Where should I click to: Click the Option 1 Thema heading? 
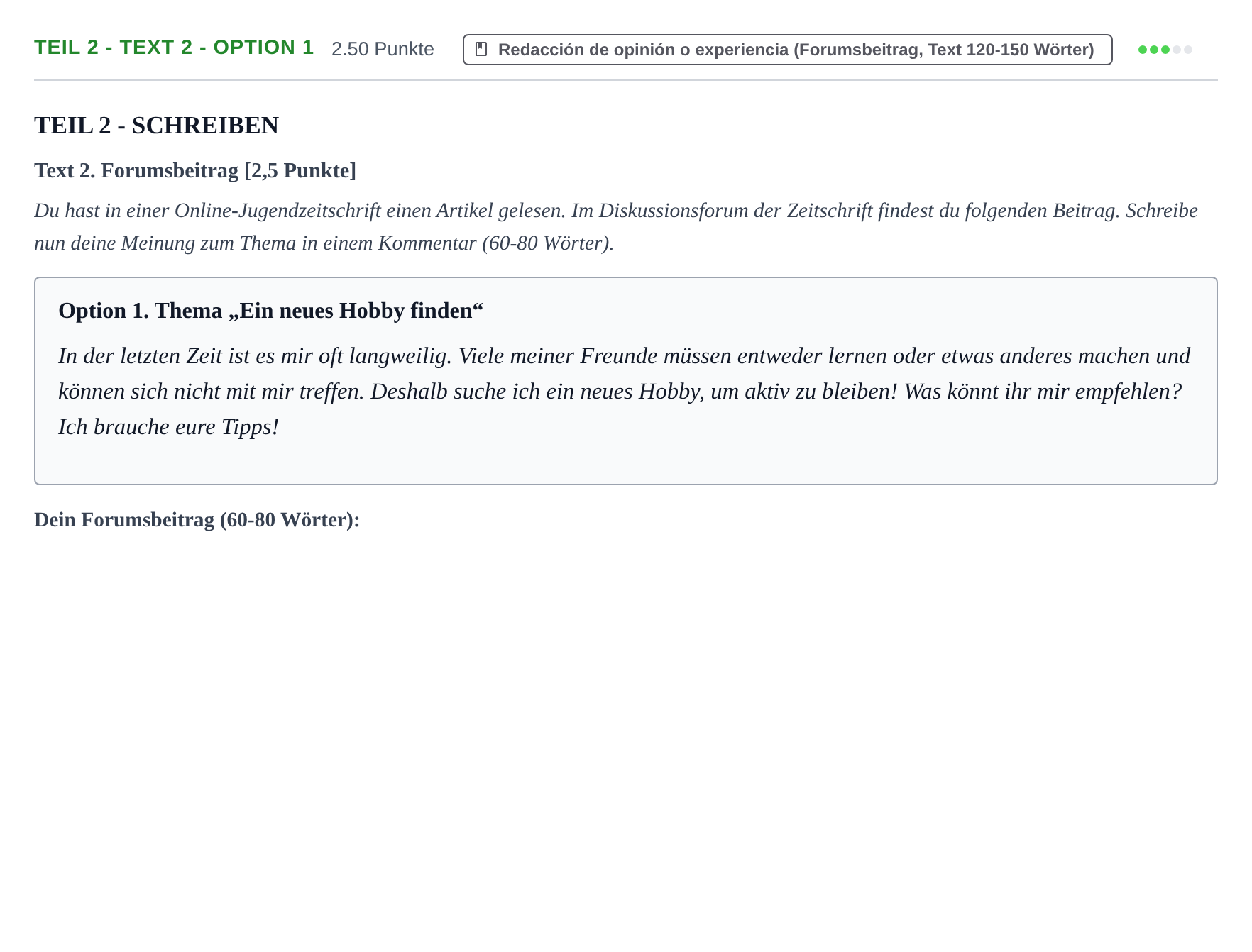[x=270, y=311]
